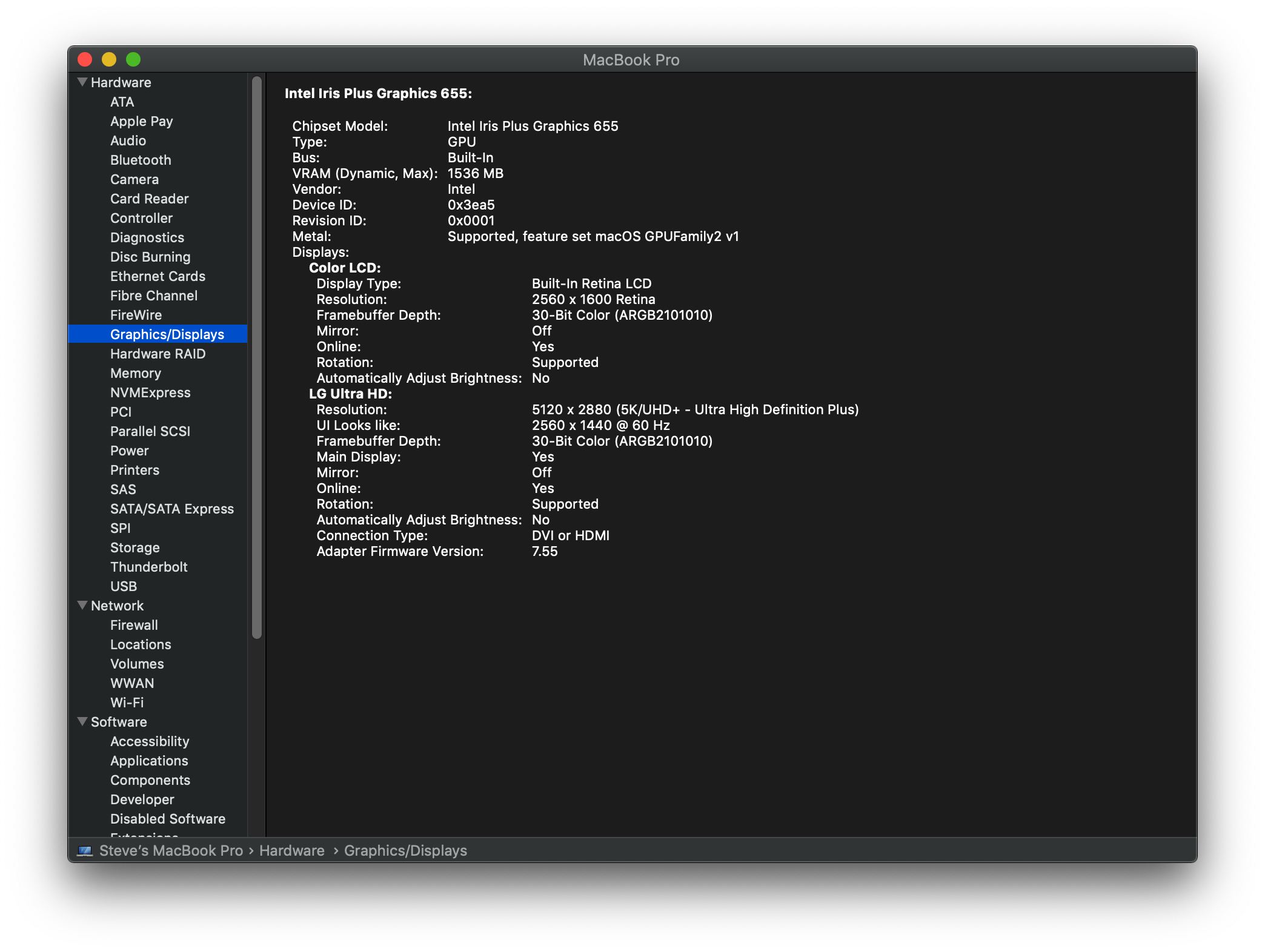Open the Memory entry

point(136,373)
